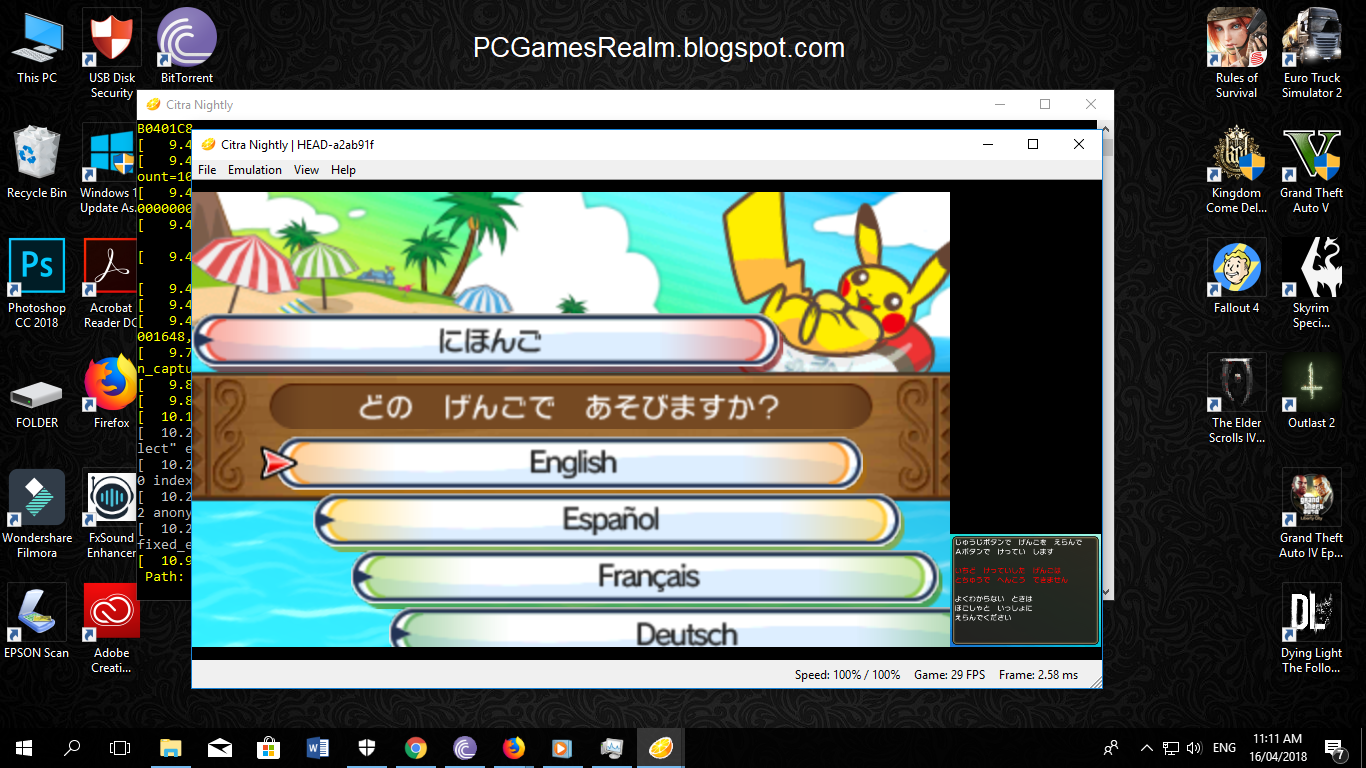
Task: Select the にほんご language option
Action: click(486, 341)
